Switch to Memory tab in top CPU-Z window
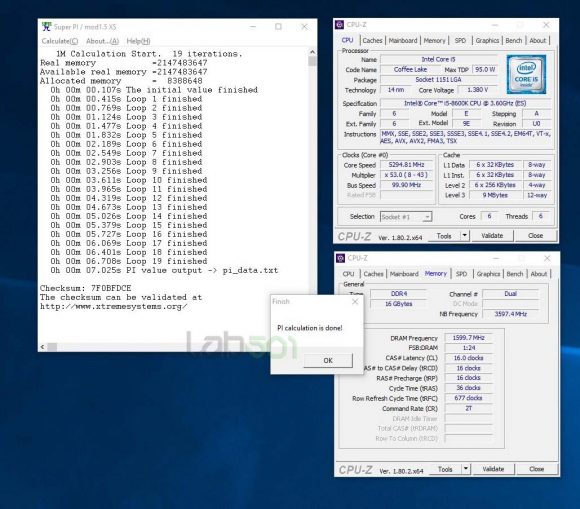Screen dimensions: 580x509 pyautogui.click(x=434, y=40)
